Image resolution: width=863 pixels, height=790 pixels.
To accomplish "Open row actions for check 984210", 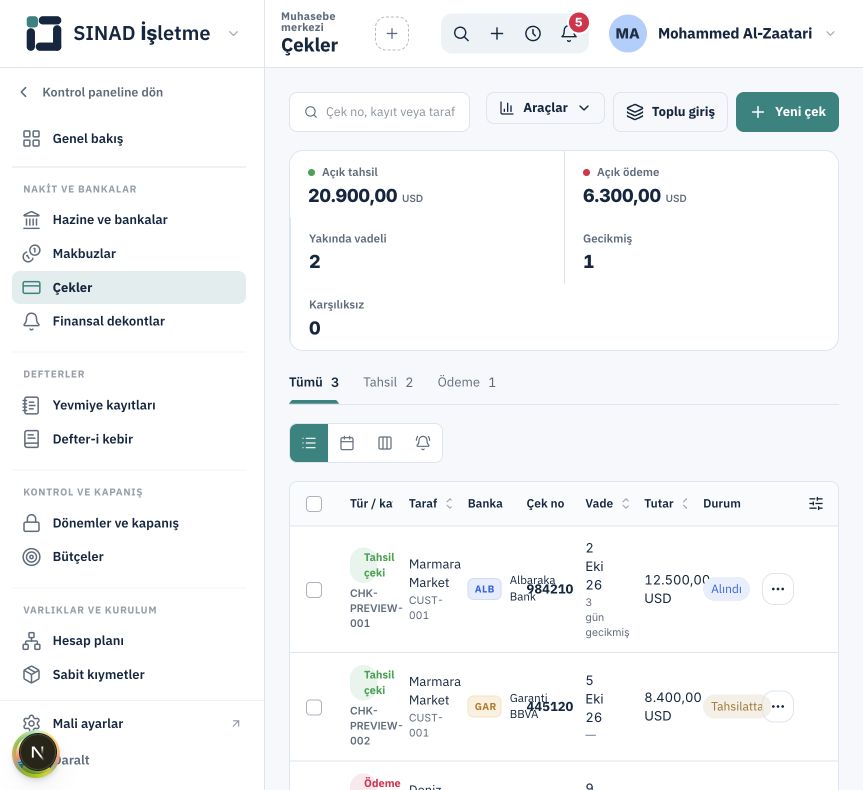I will pos(778,589).
